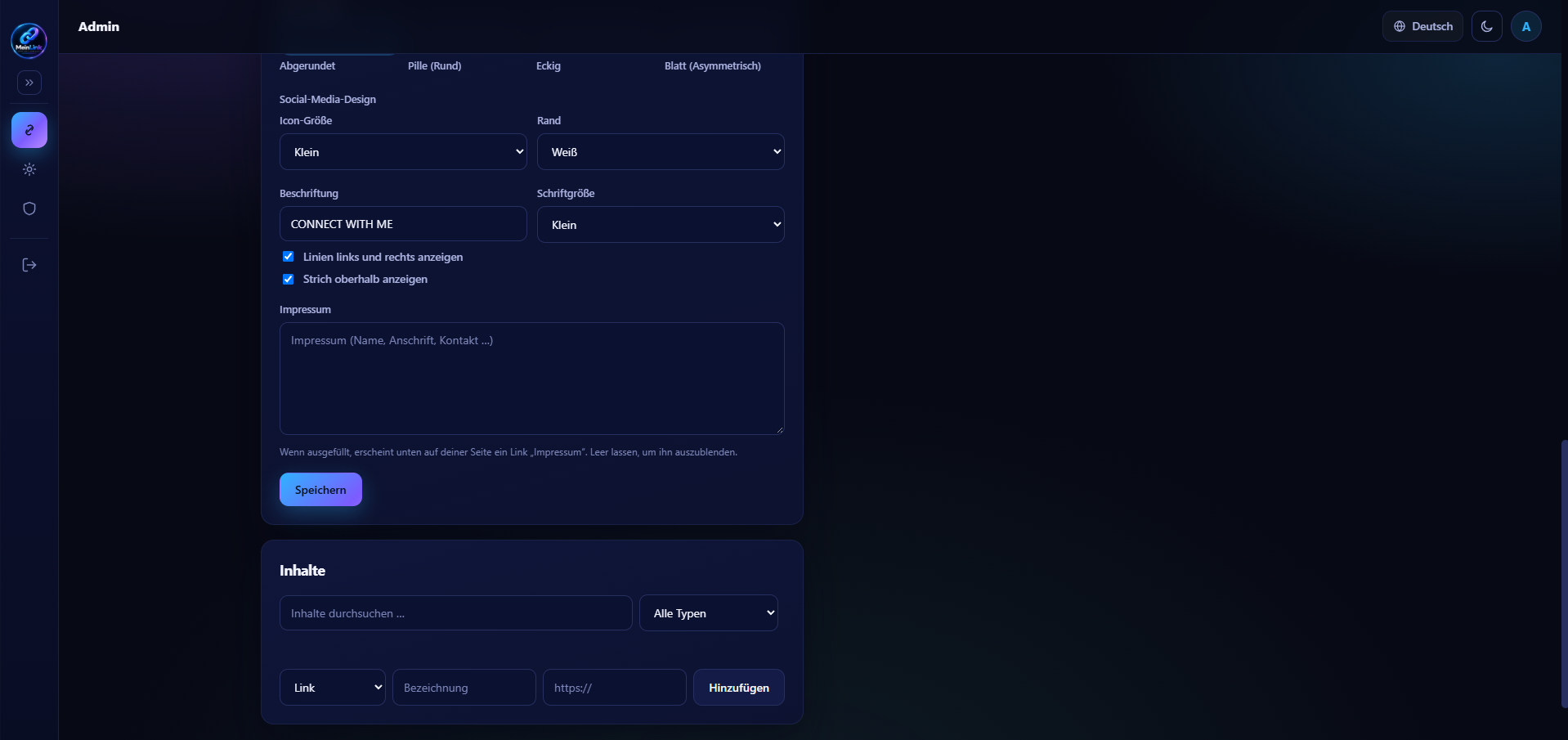Open the links page sidebar icon

29,130
